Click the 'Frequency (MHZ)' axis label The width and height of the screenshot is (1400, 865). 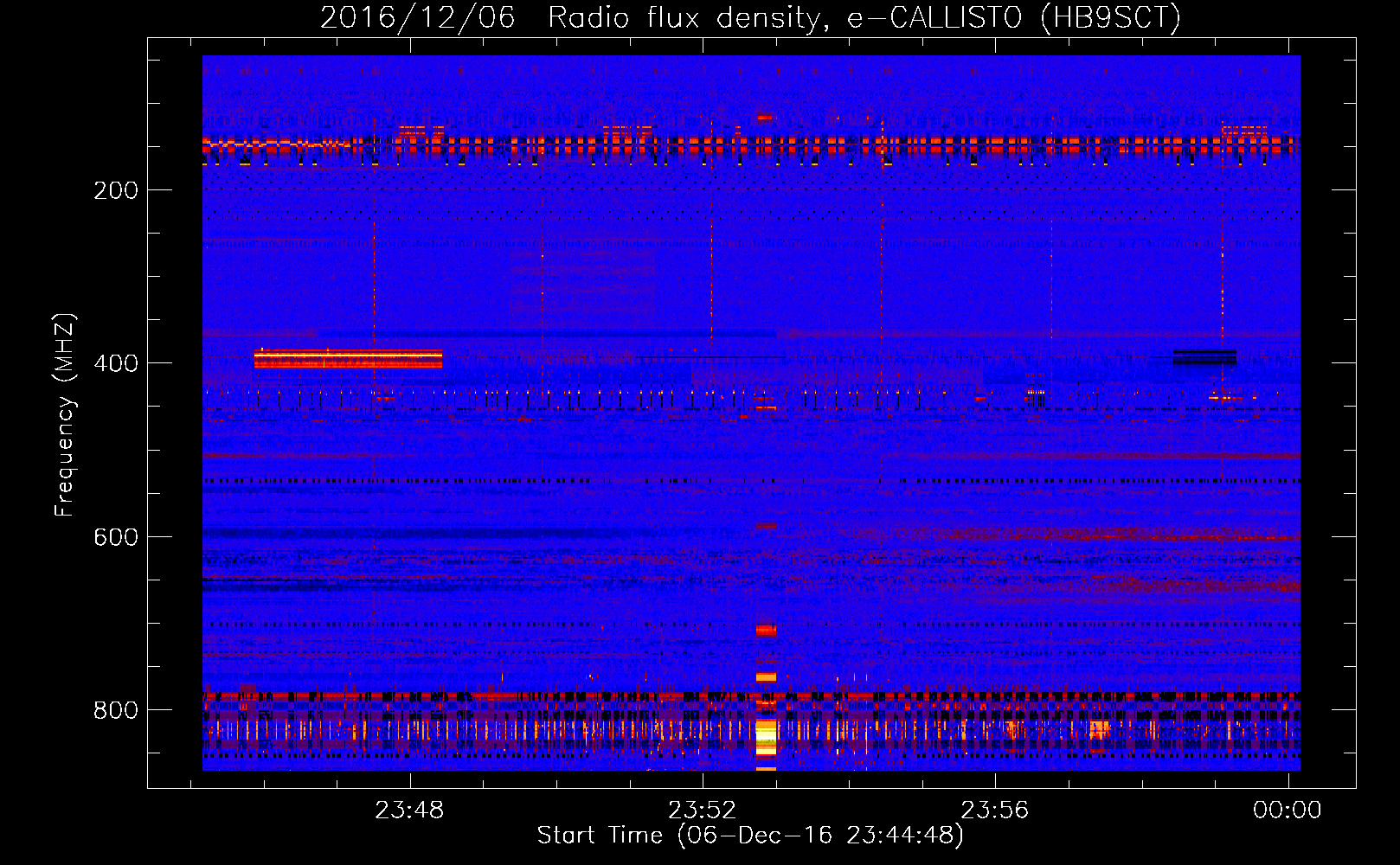point(65,415)
